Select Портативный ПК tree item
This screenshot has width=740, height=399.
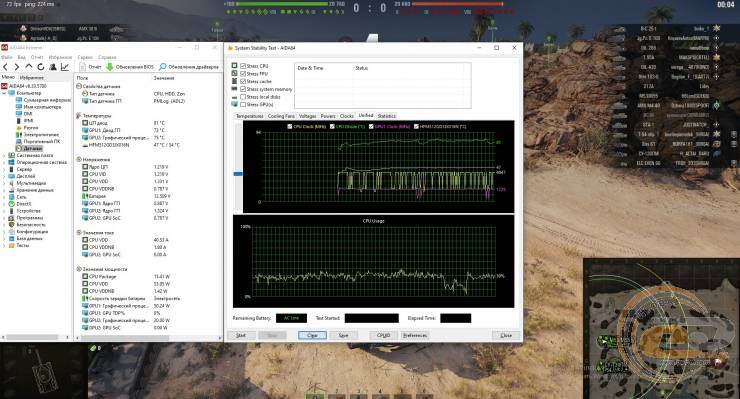(38, 141)
